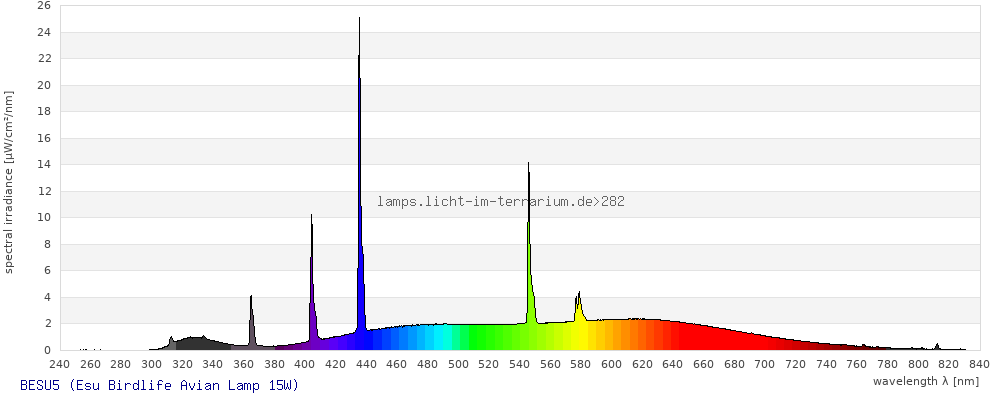Viewport: 1000px width, 400px height.
Task: Click the 26 tick label on y-axis
Action: point(43,6)
